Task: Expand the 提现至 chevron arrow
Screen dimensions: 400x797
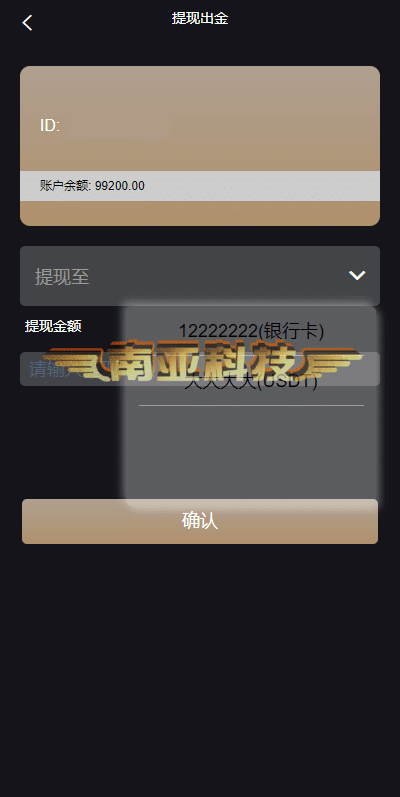Action: click(357, 275)
